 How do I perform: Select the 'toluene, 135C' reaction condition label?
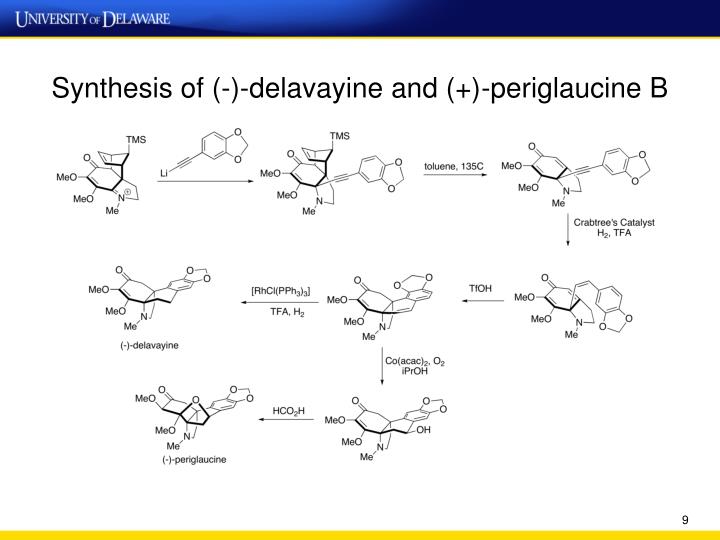click(x=454, y=166)
